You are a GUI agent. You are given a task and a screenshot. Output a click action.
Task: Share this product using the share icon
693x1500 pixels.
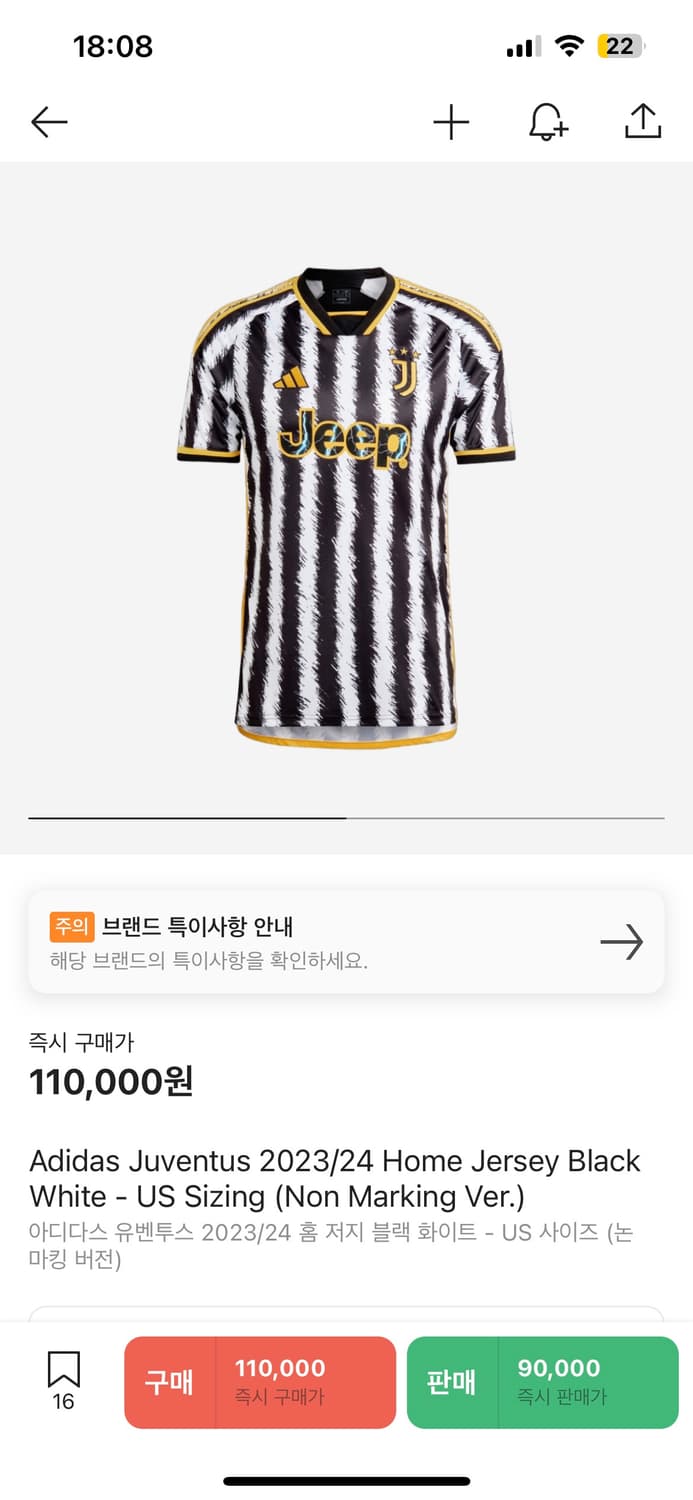[x=641, y=122]
